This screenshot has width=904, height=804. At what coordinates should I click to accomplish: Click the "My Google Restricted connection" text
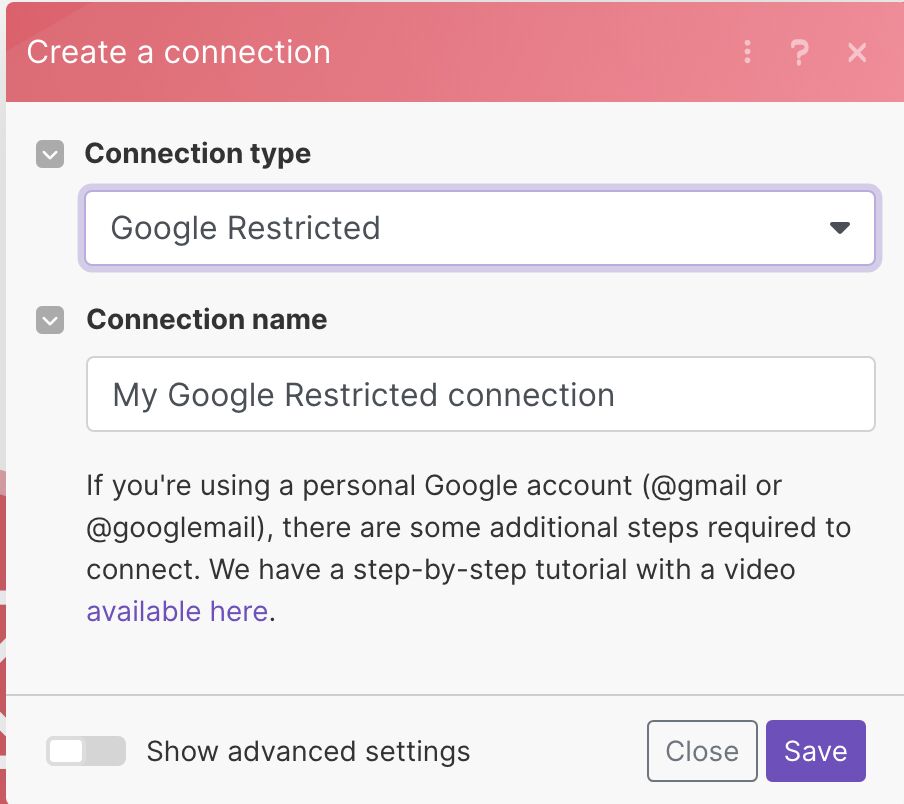point(363,394)
